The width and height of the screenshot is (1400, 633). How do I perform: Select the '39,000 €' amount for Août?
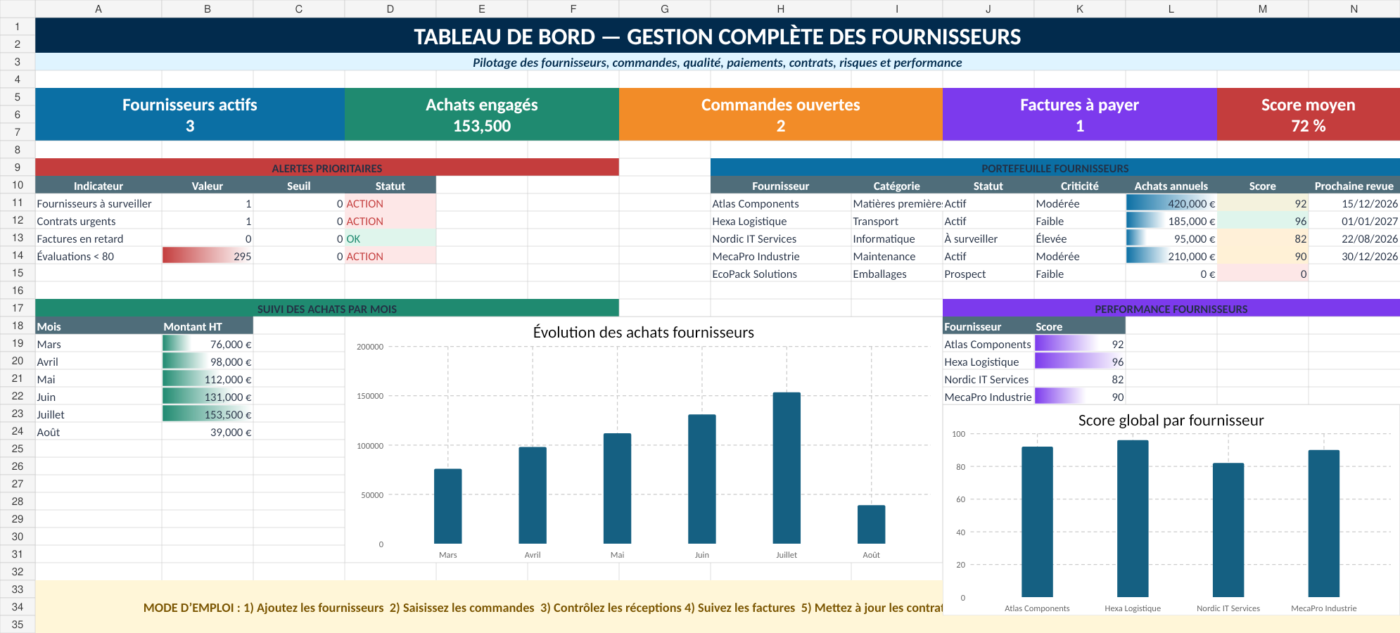click(207, 432)
